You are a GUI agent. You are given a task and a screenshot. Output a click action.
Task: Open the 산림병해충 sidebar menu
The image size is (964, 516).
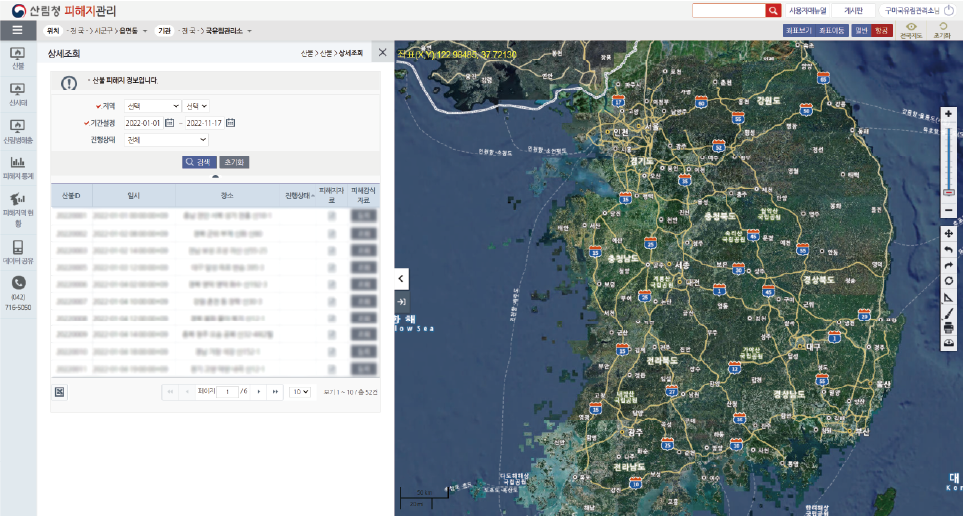click(x=18, y=132)
